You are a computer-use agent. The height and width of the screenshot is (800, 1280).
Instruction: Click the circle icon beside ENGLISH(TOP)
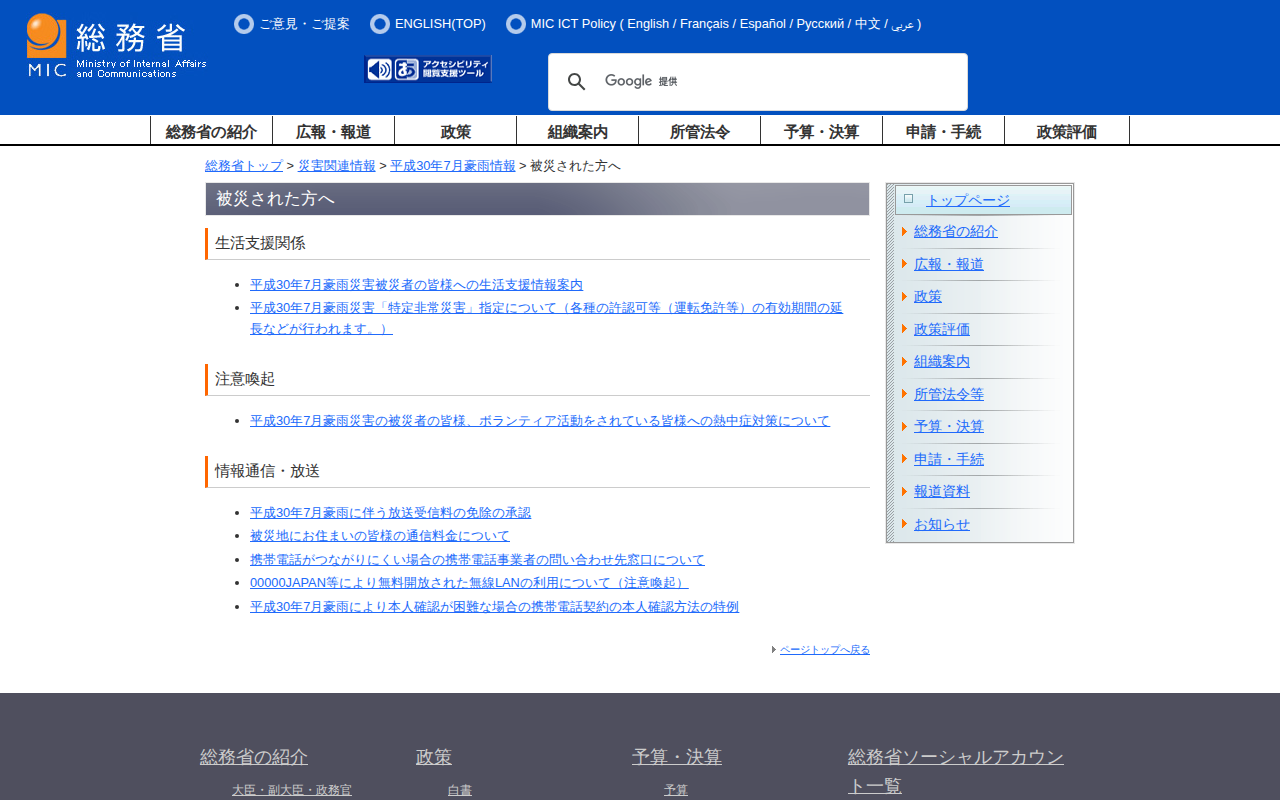tap(380, 24)
